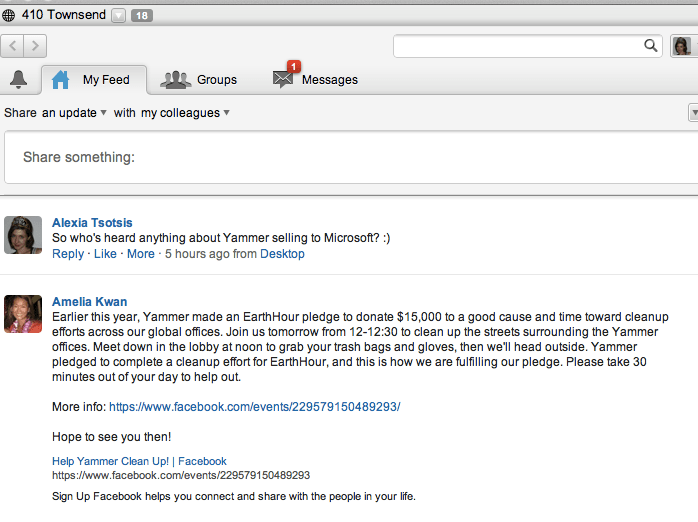Open Amelia Kwan's profile name link

tap(89, 301)
